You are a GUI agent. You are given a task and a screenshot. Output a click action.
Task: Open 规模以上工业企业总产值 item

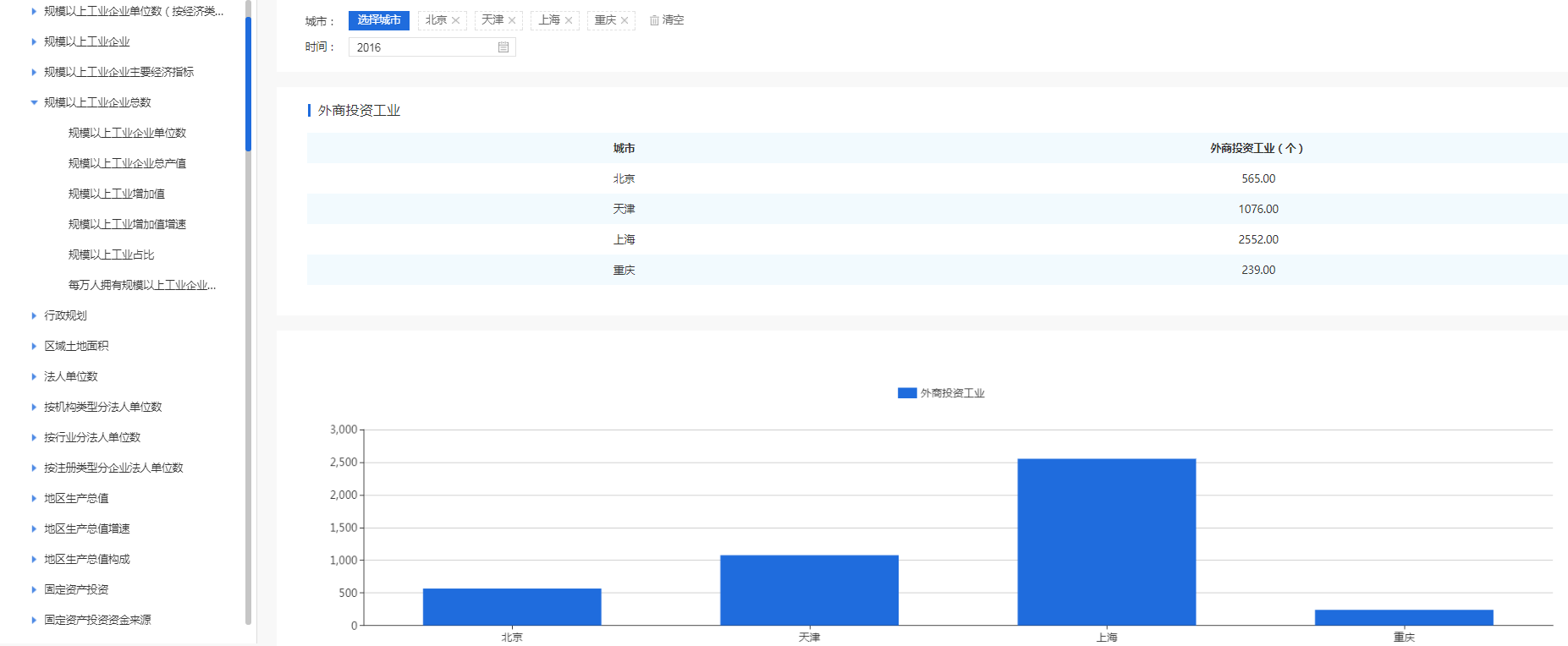pyautogui.click(x=127, y=163)
